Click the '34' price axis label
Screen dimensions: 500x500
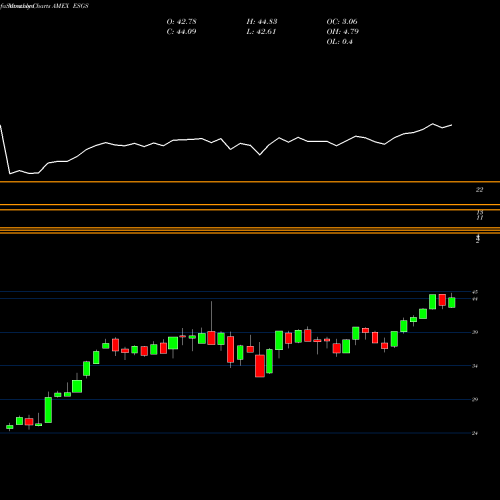pos(475,366)
